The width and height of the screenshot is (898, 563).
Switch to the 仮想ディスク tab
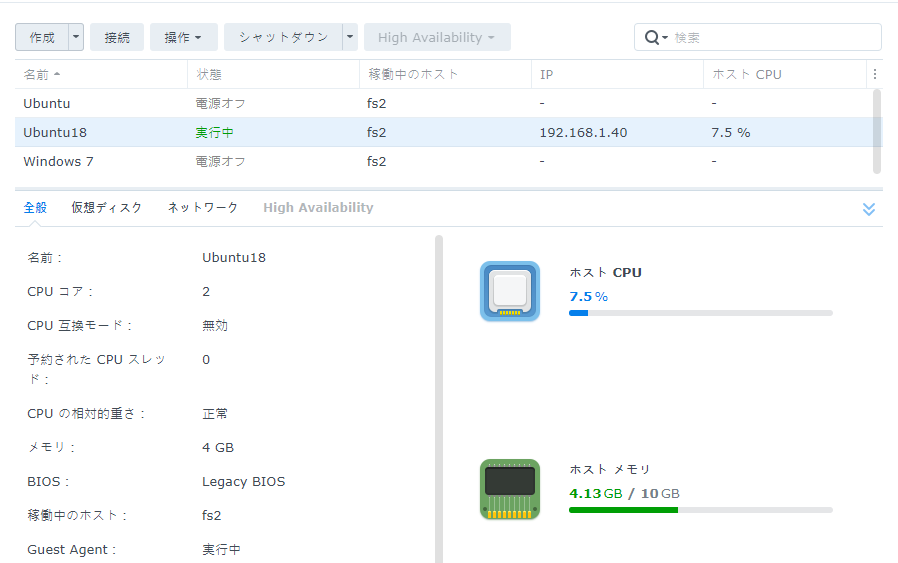click(x=107, y=208)
